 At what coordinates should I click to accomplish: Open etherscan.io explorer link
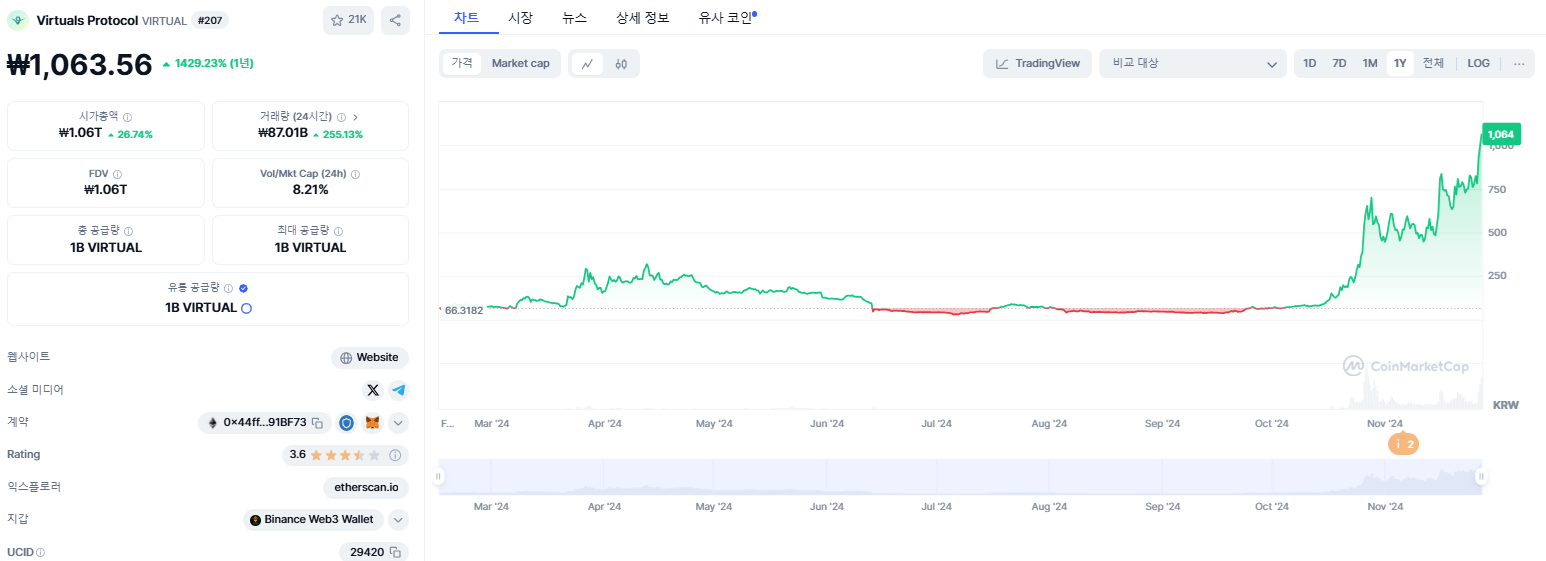[366, 488]
